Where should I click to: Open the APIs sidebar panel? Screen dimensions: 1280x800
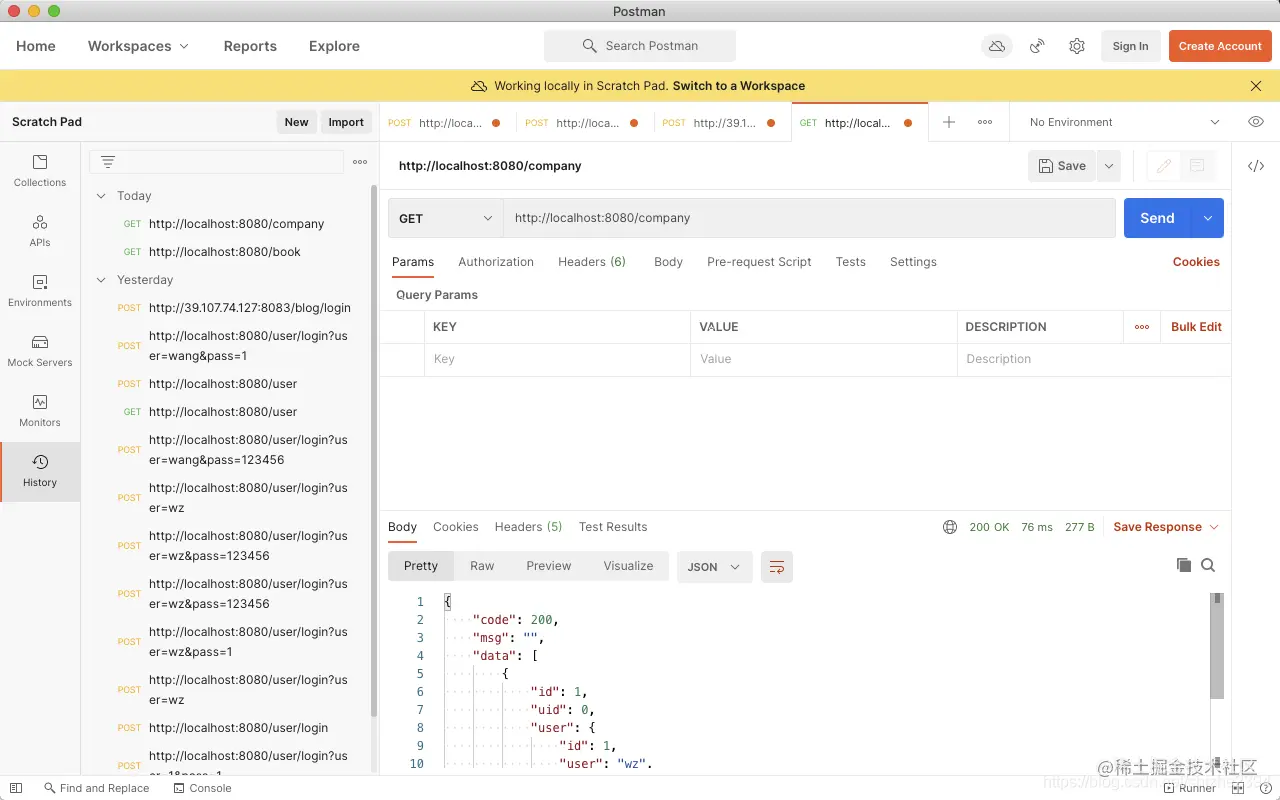pyautogui.click(x=40, y=230)
